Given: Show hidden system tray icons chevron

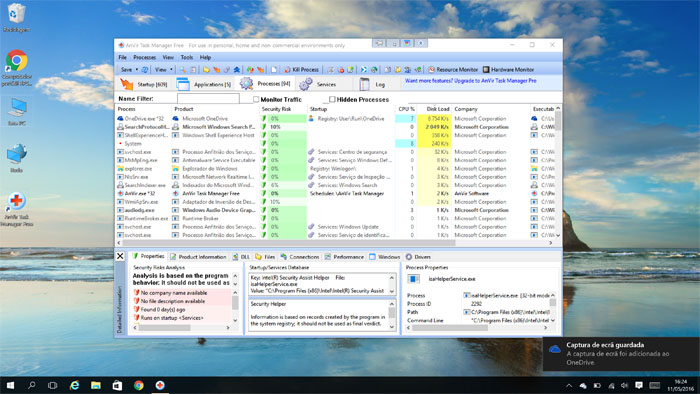Looking at the screenshot, I should (x=569, y=386).
